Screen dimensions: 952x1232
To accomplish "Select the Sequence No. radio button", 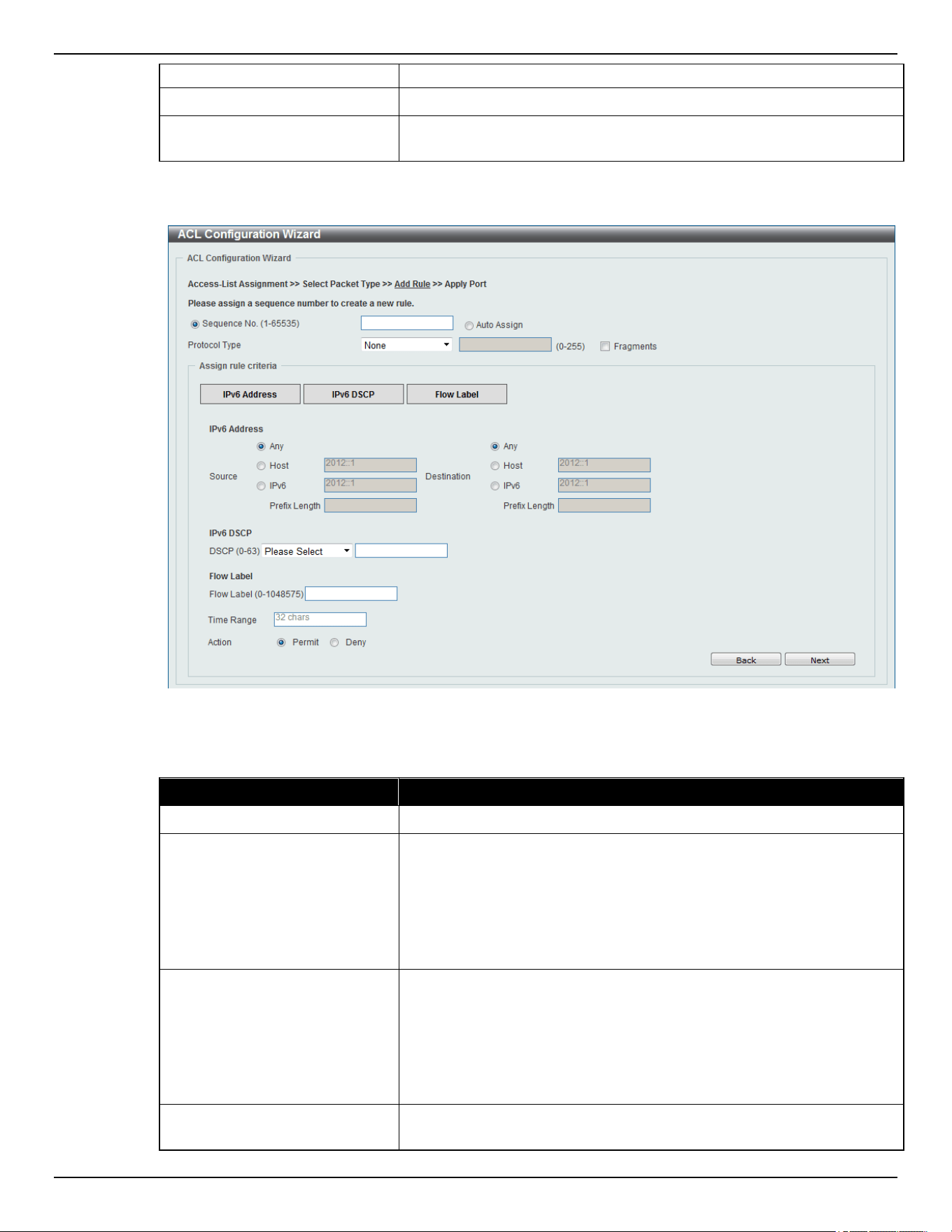I will tap(195, 325).
